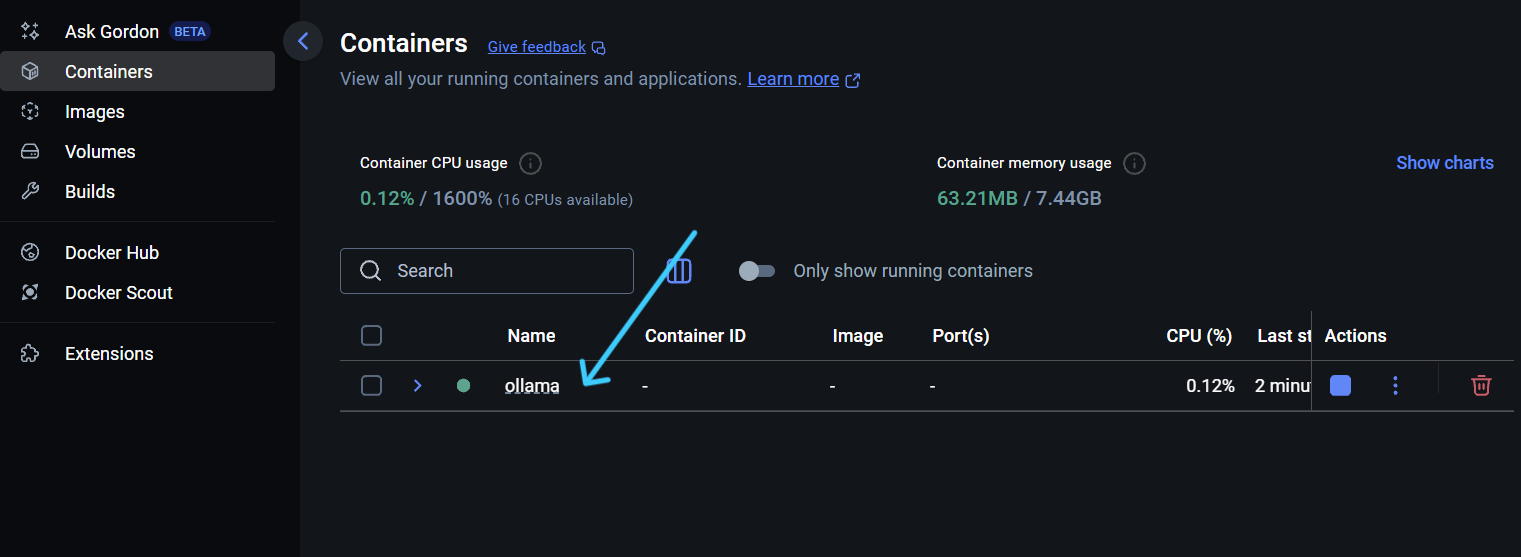Stop the ollama container

click(1340, 385)
